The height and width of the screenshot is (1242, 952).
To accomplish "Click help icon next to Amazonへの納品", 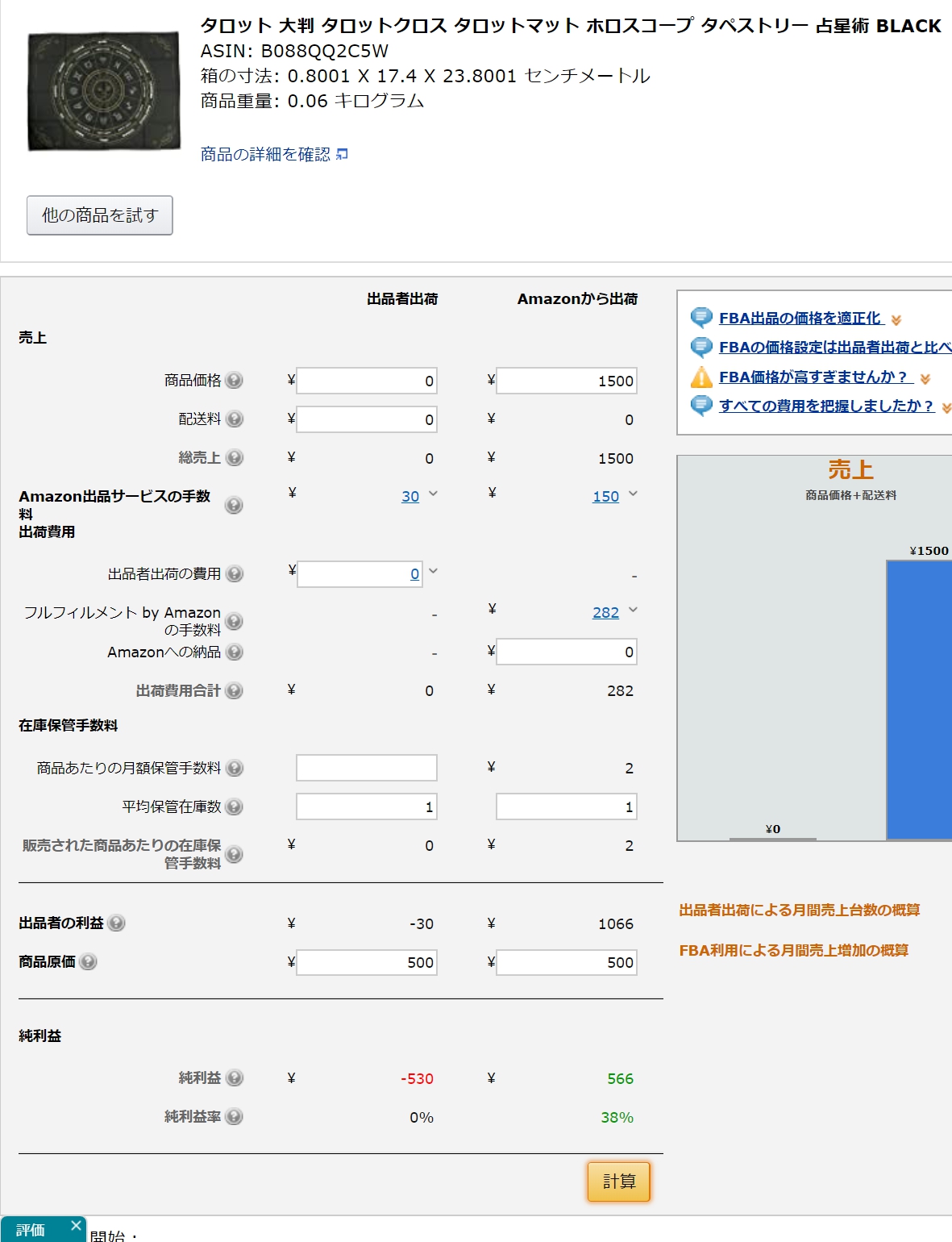I will click(235, 652).
